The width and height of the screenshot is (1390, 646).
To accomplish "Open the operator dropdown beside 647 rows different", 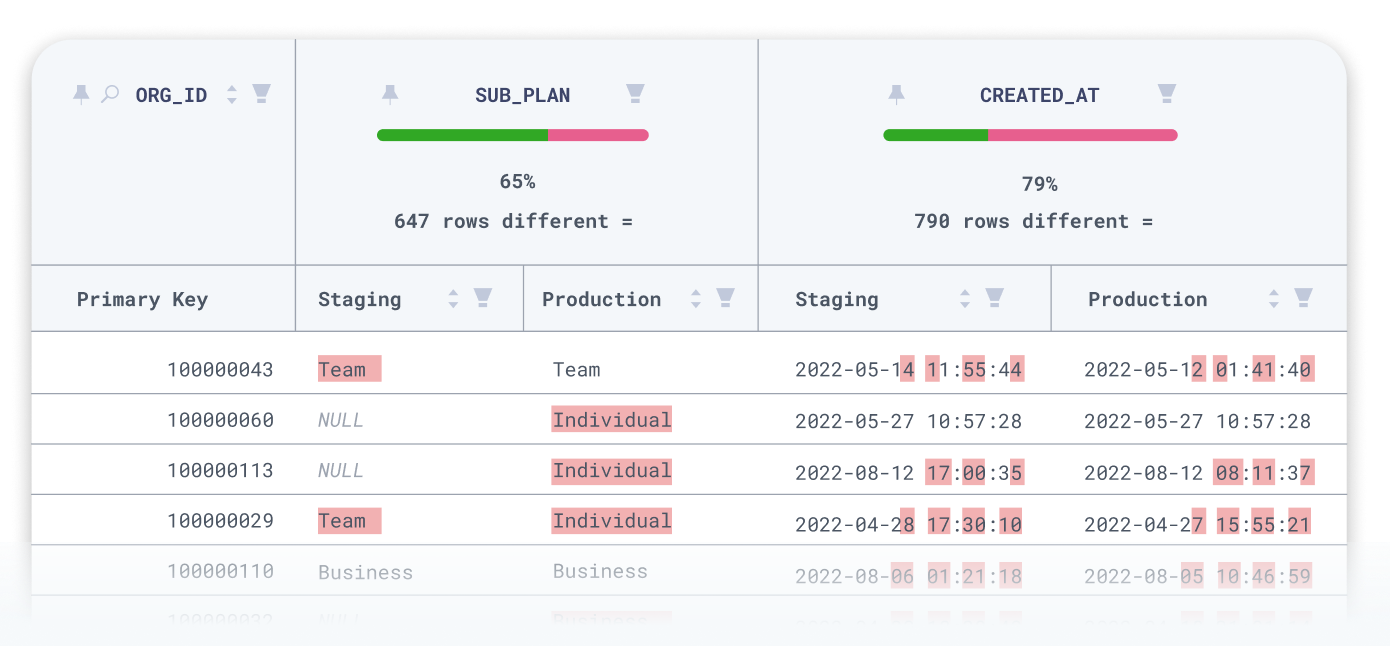I will tap(628, 221).
